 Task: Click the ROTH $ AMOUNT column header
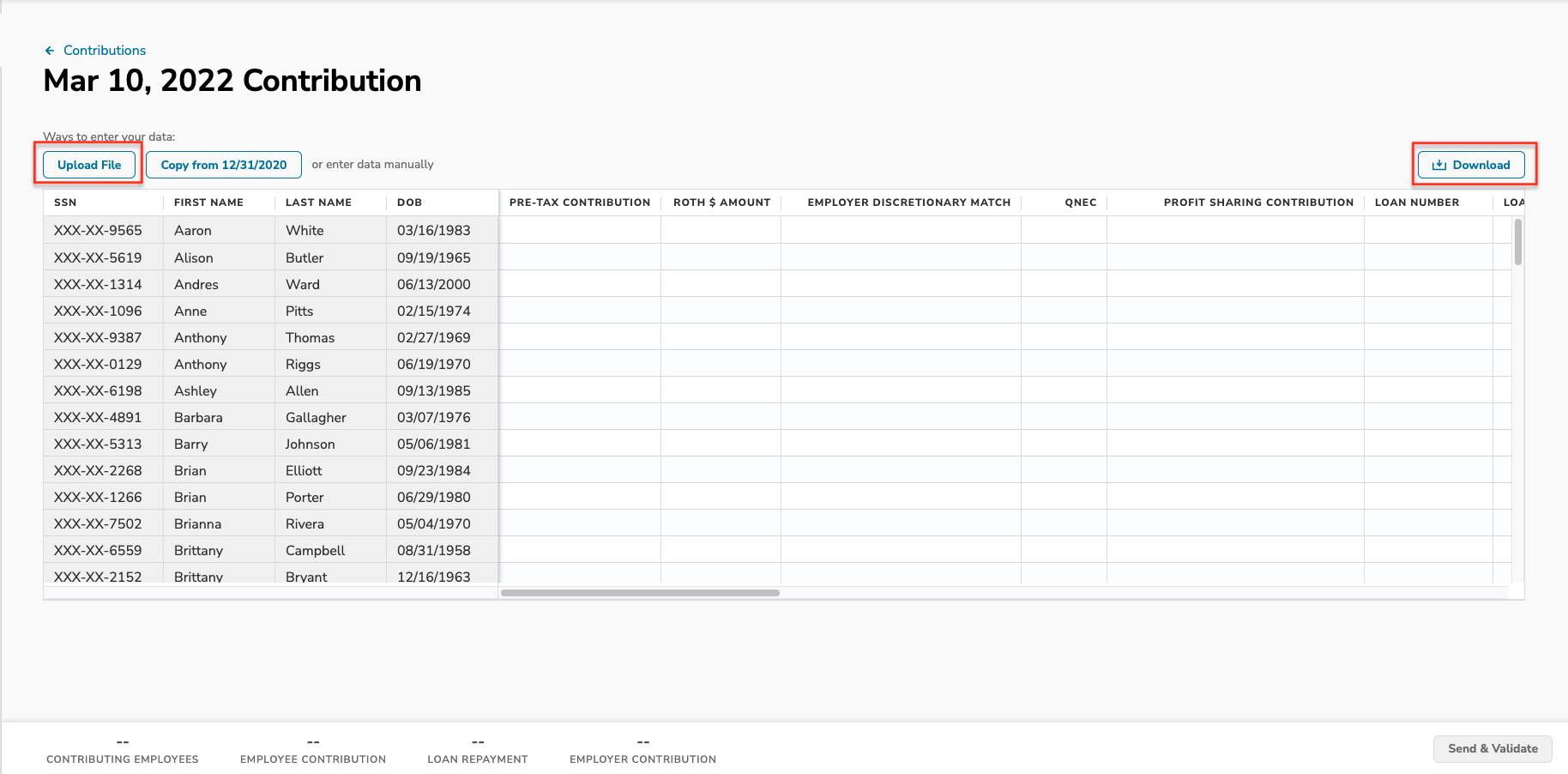click(x=721, y=203)
